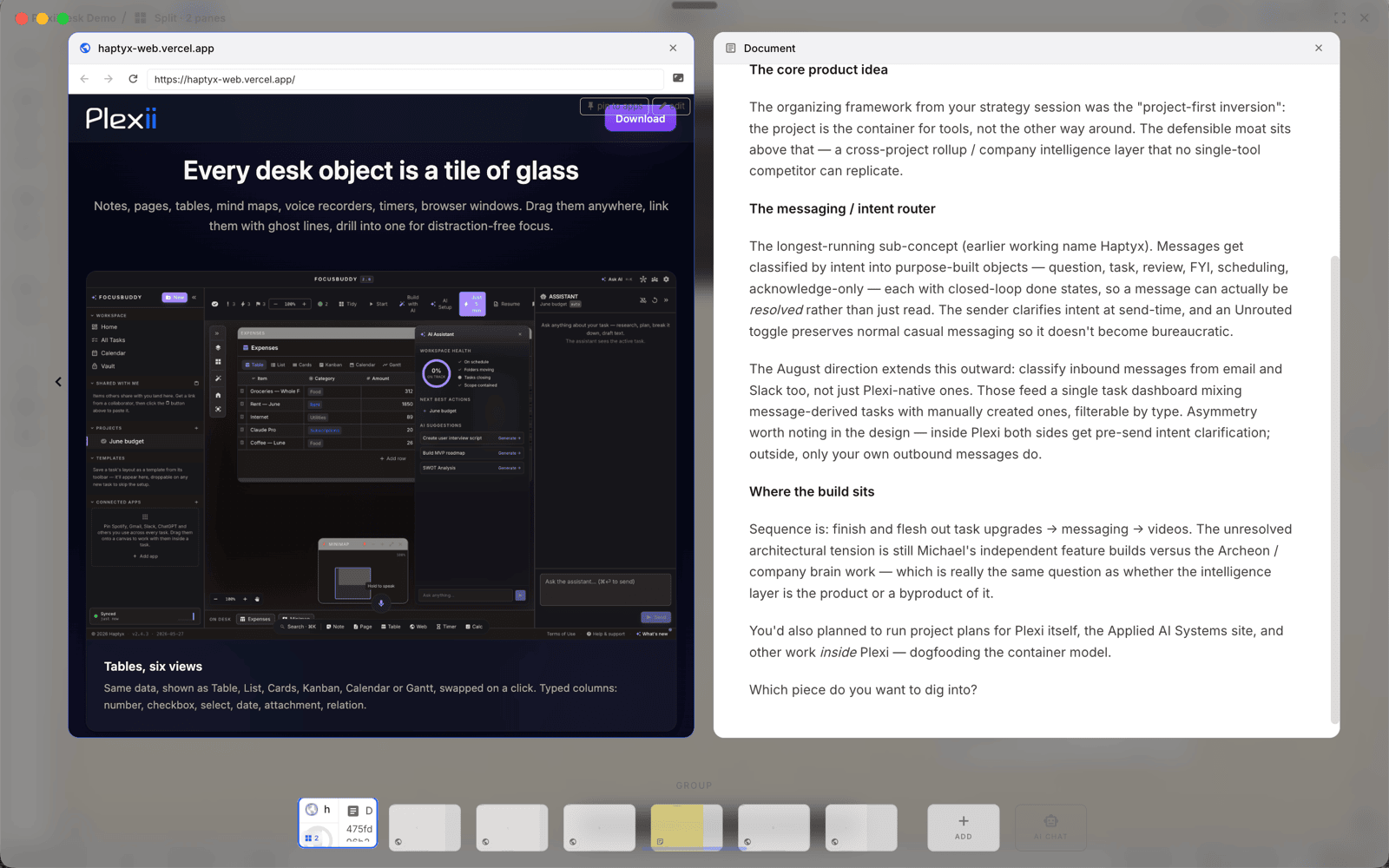This screenshot has width=1389, height=868.
Task: Click 'Split · 2 panes' breadcrumb
Action: 180,17
